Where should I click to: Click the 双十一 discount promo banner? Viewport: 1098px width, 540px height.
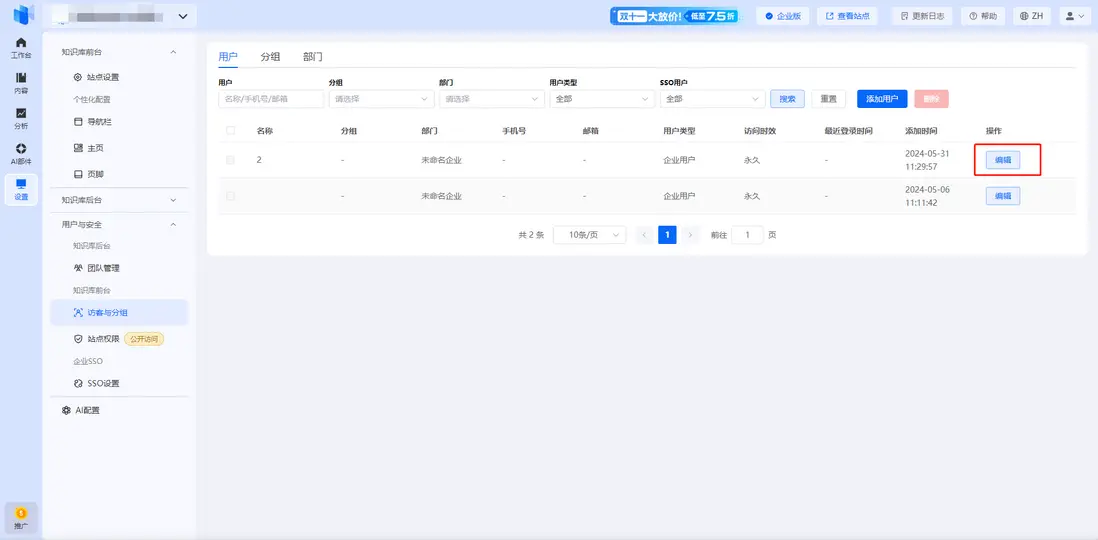(675, 16)
